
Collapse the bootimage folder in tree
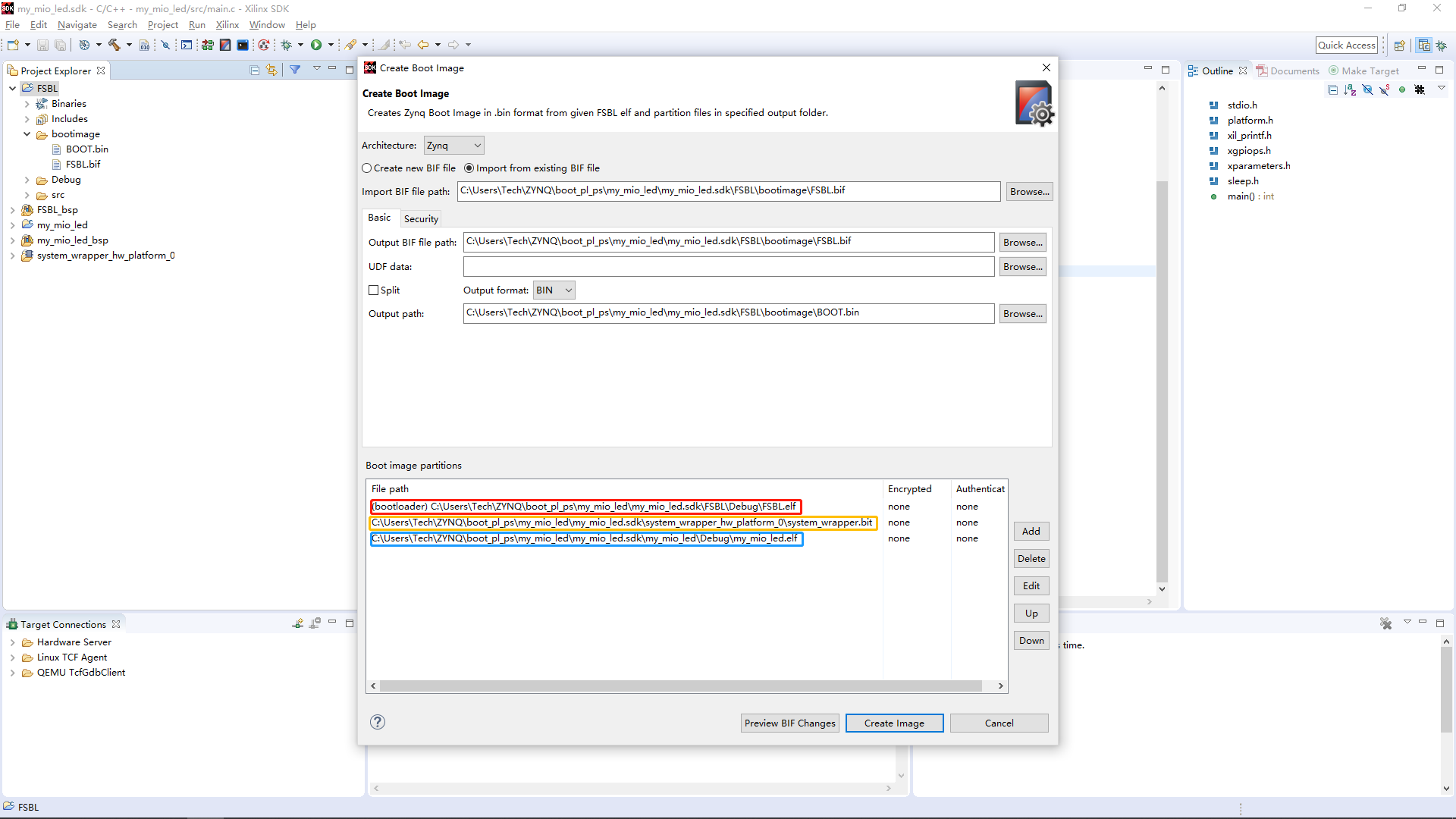point(27,134)
